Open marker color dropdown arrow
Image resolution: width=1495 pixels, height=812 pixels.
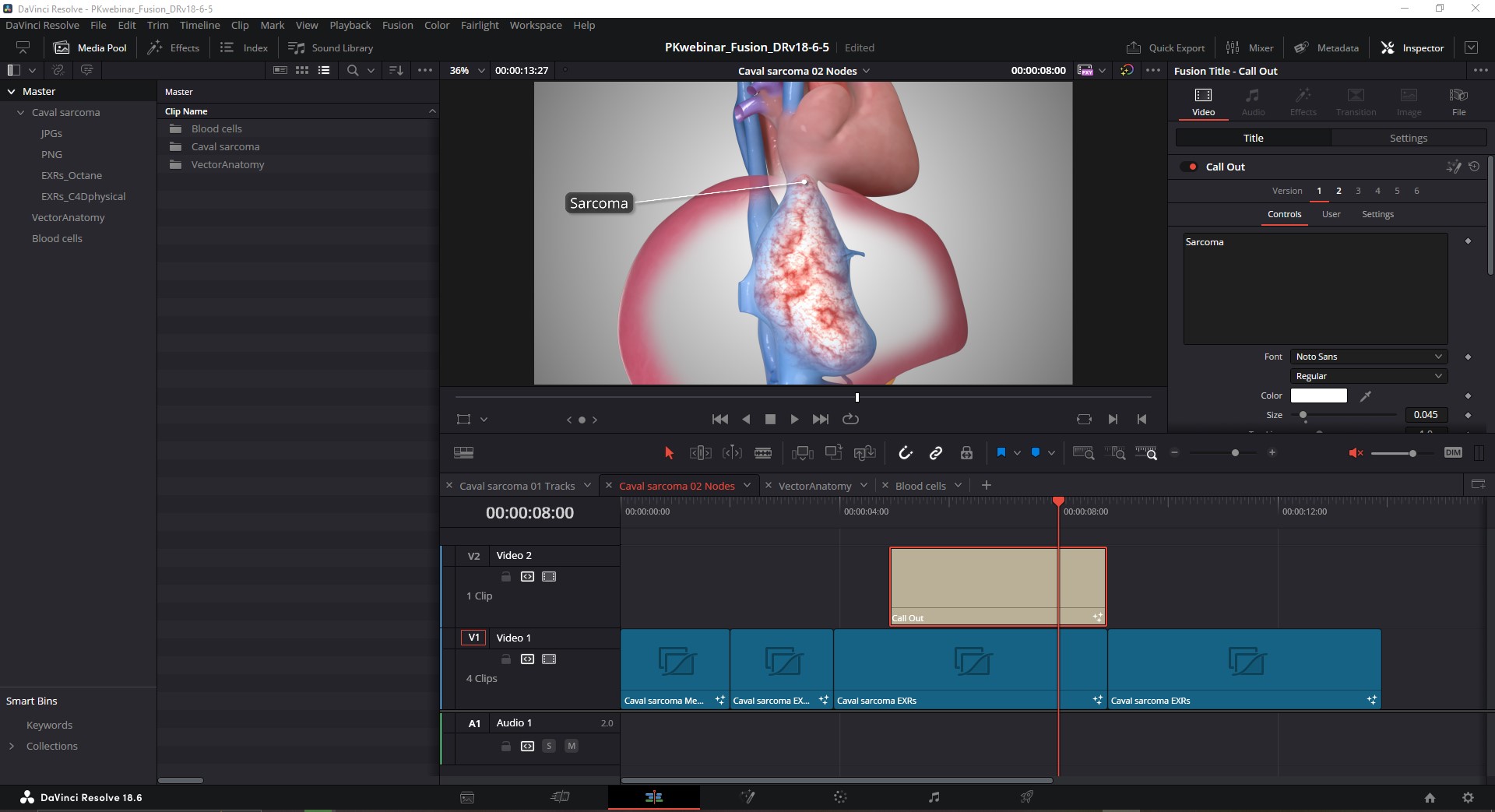(x=1051, y=453)
